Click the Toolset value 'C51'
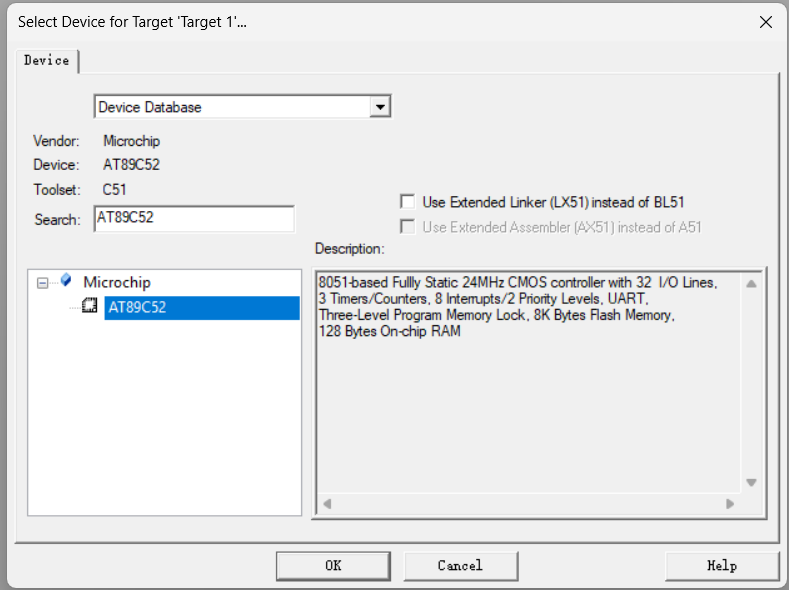789x590 pixels. coord(114,190)
